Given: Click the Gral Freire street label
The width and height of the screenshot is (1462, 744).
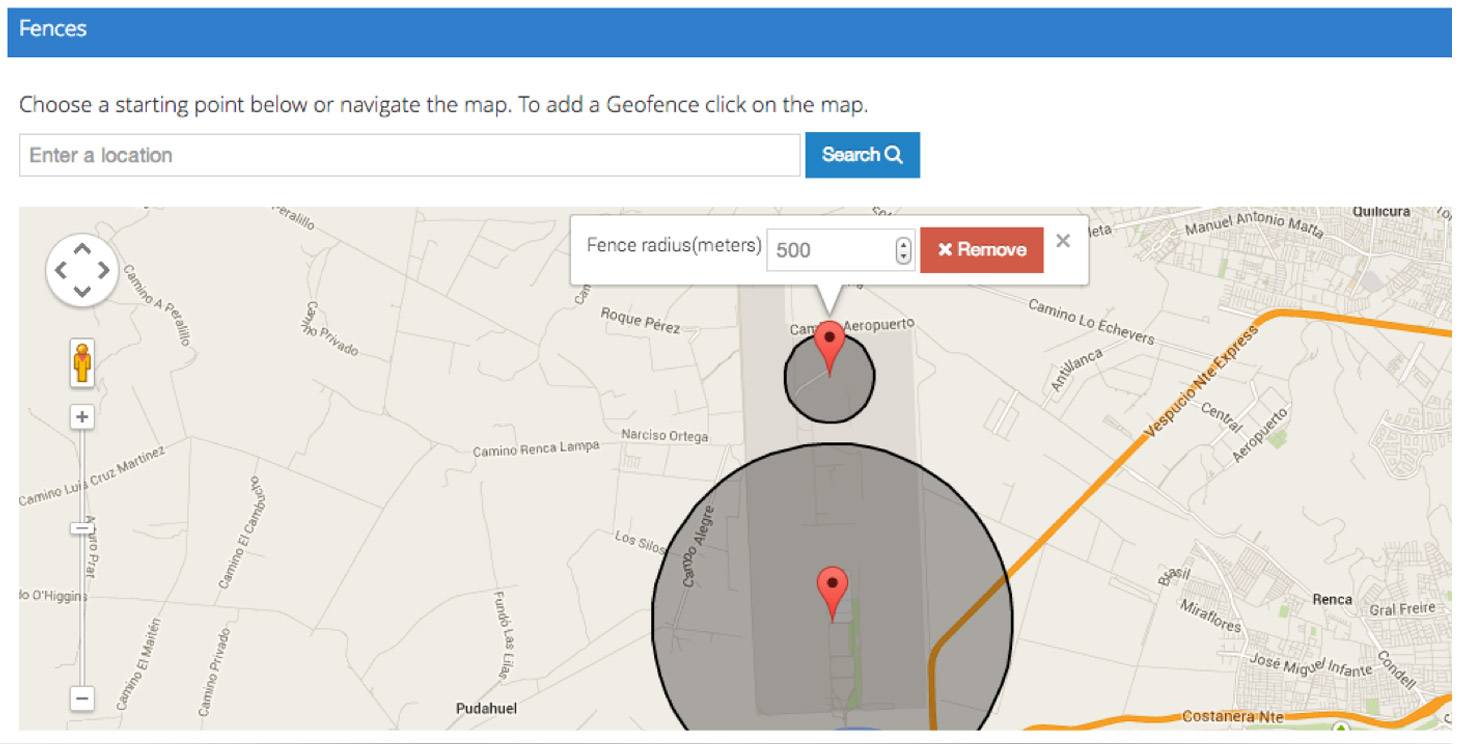Looking at the screenshot, I should pyautogui.click(x=1402, y=608).
